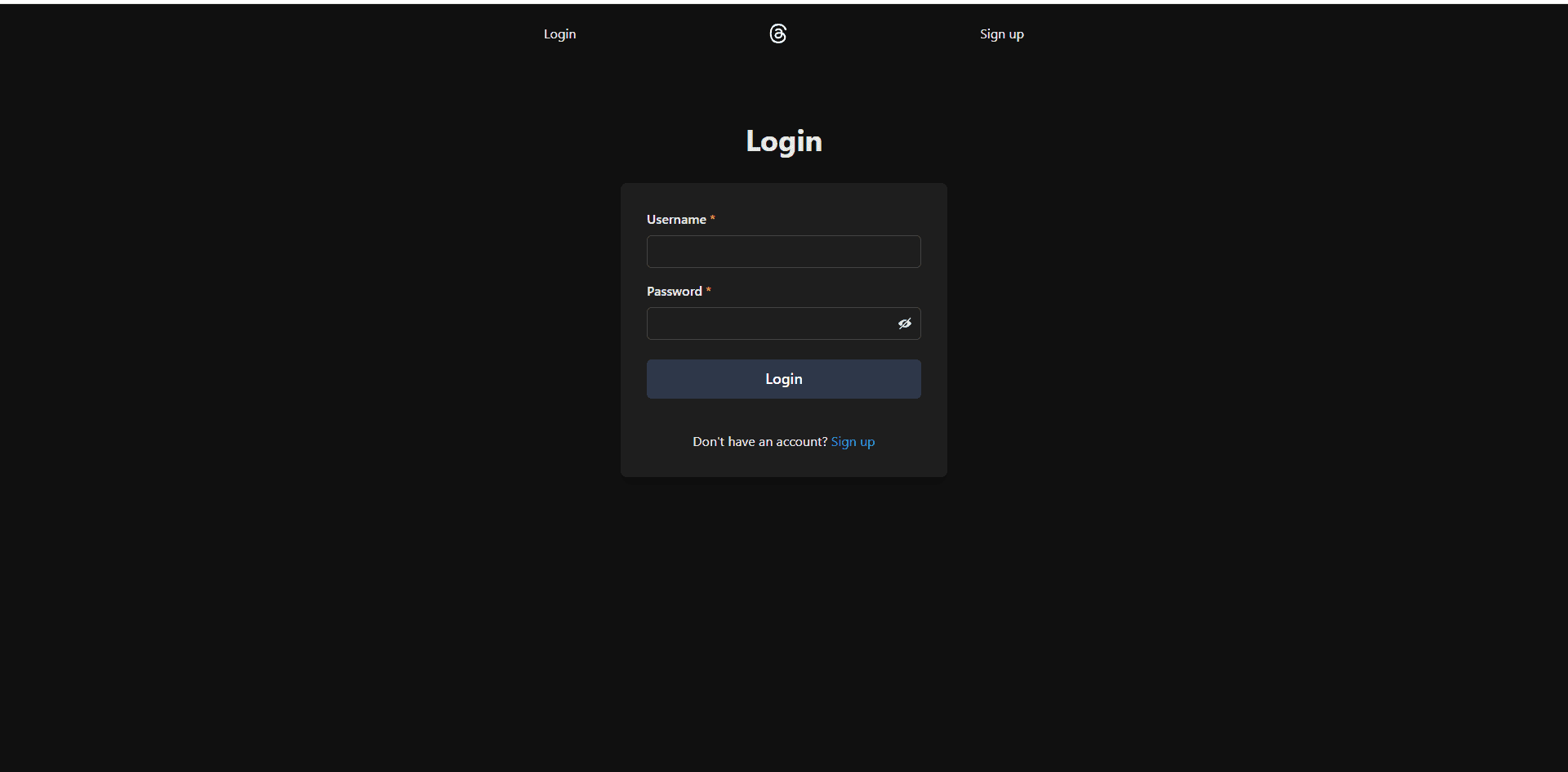Image resolution: width=1568 pixels, height=772 pixels.
Task: Select the crossed-out eye icon in password field
Action: (904, 324)
